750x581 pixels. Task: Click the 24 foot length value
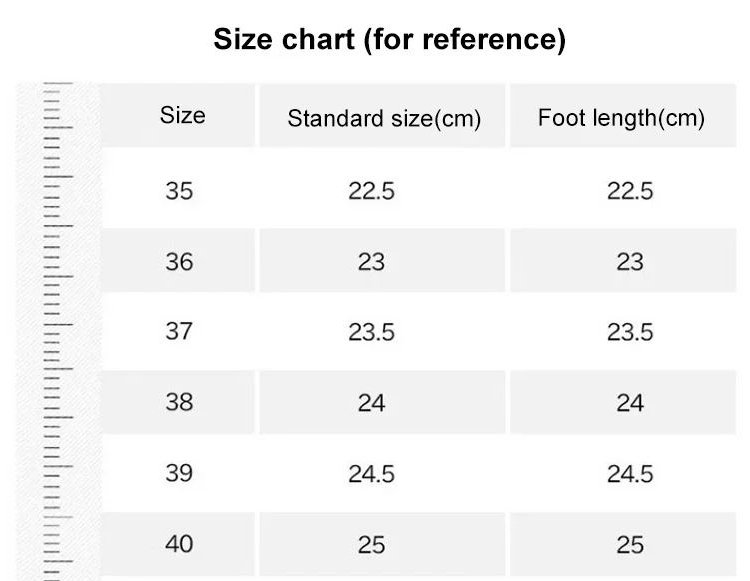(630, 403)
